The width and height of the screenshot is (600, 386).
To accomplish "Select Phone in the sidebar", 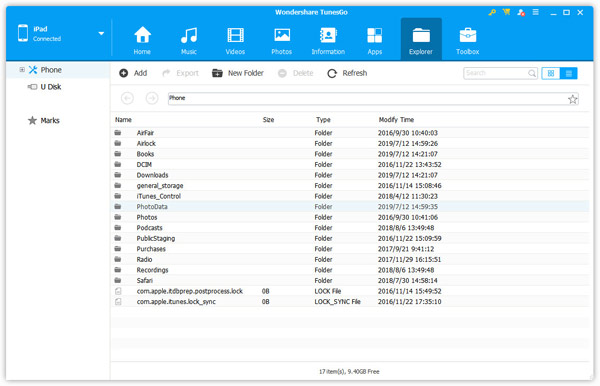I will pos(51,70).
